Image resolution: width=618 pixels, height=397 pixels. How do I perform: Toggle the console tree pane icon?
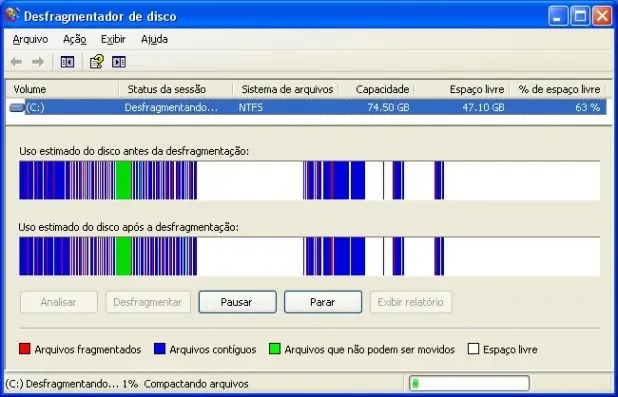pyautogui.click(x=67, y=62)
